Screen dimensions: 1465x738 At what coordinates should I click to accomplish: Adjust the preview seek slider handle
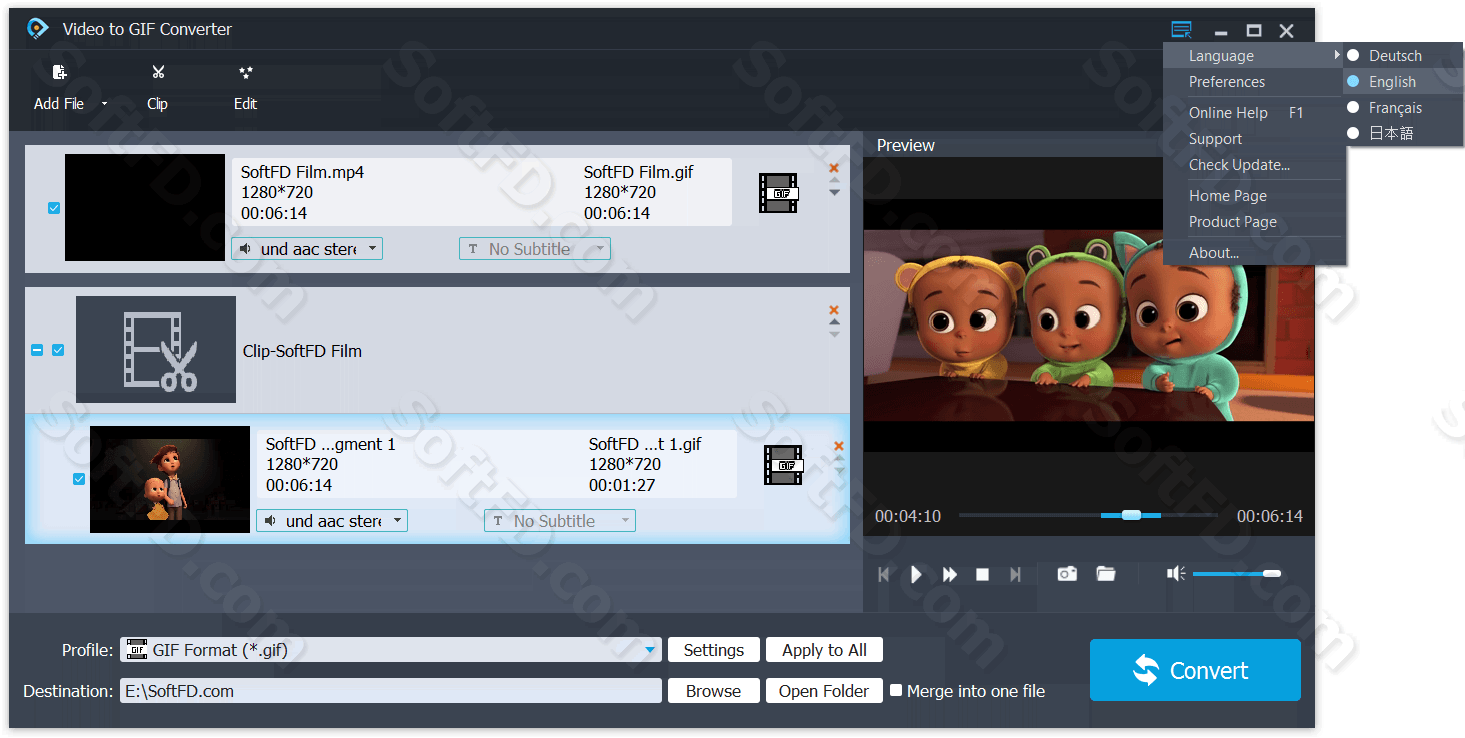(1131, 515)
